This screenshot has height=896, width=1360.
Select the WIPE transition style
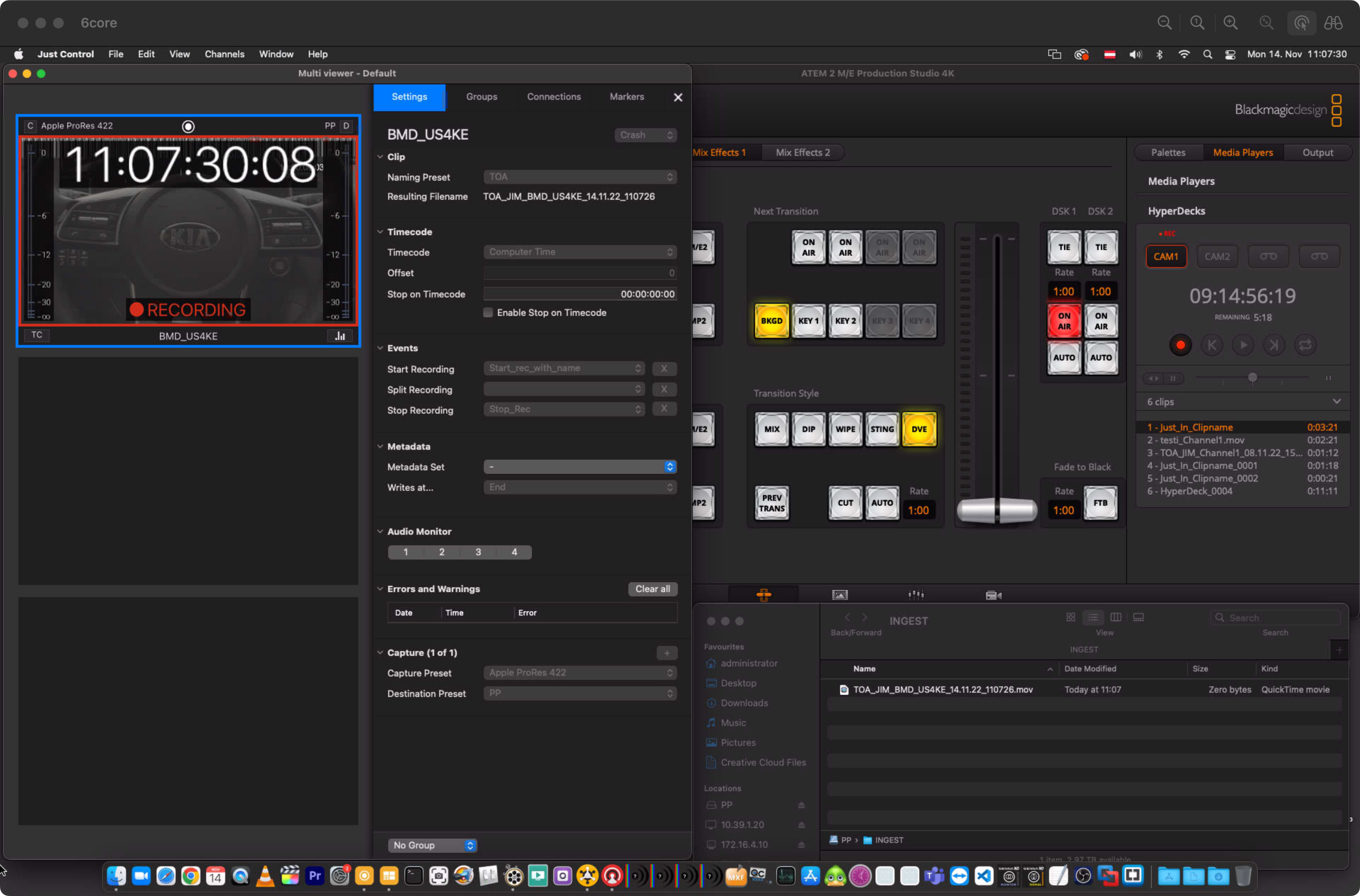coord(845,429)
